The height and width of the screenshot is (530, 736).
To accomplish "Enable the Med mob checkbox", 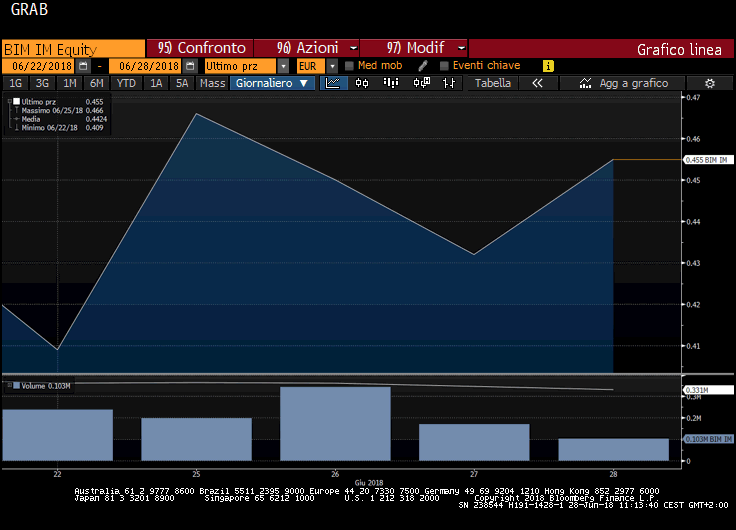I will [349, 66].
